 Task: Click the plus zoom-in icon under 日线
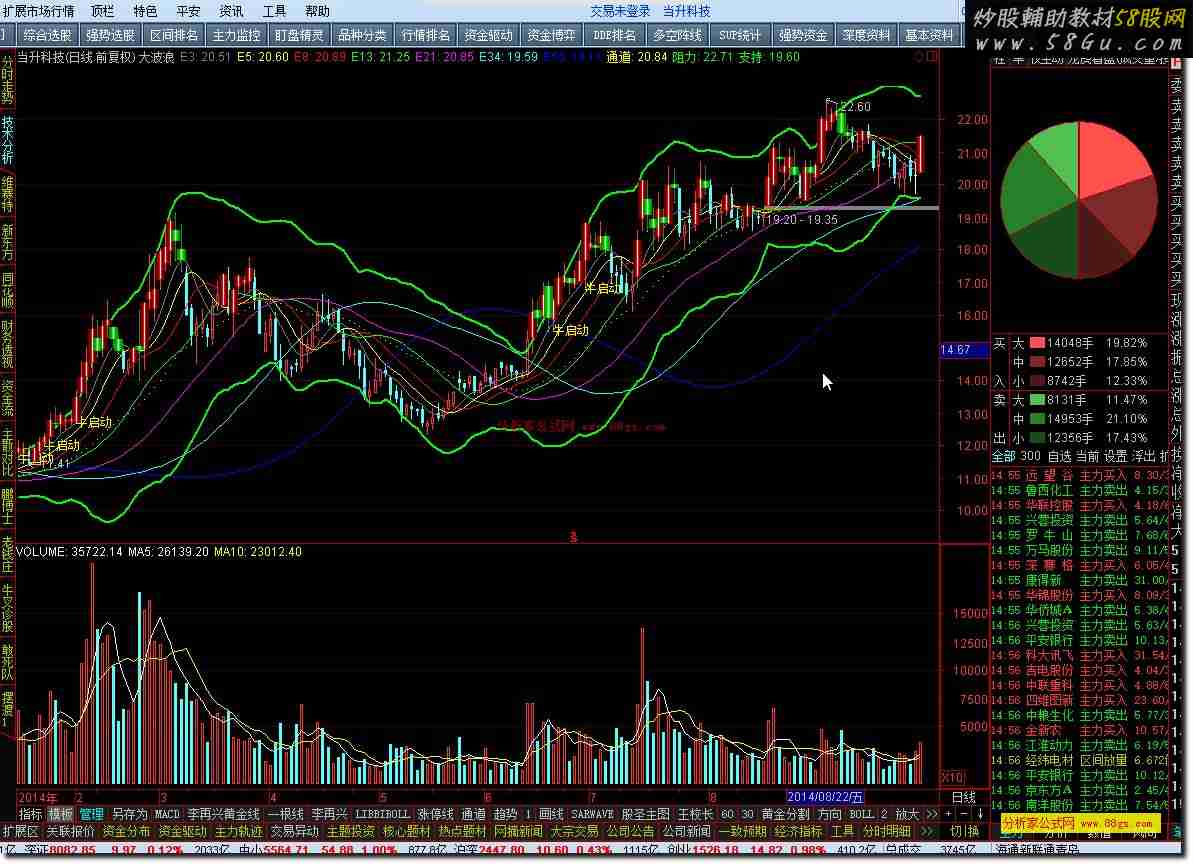947,814
